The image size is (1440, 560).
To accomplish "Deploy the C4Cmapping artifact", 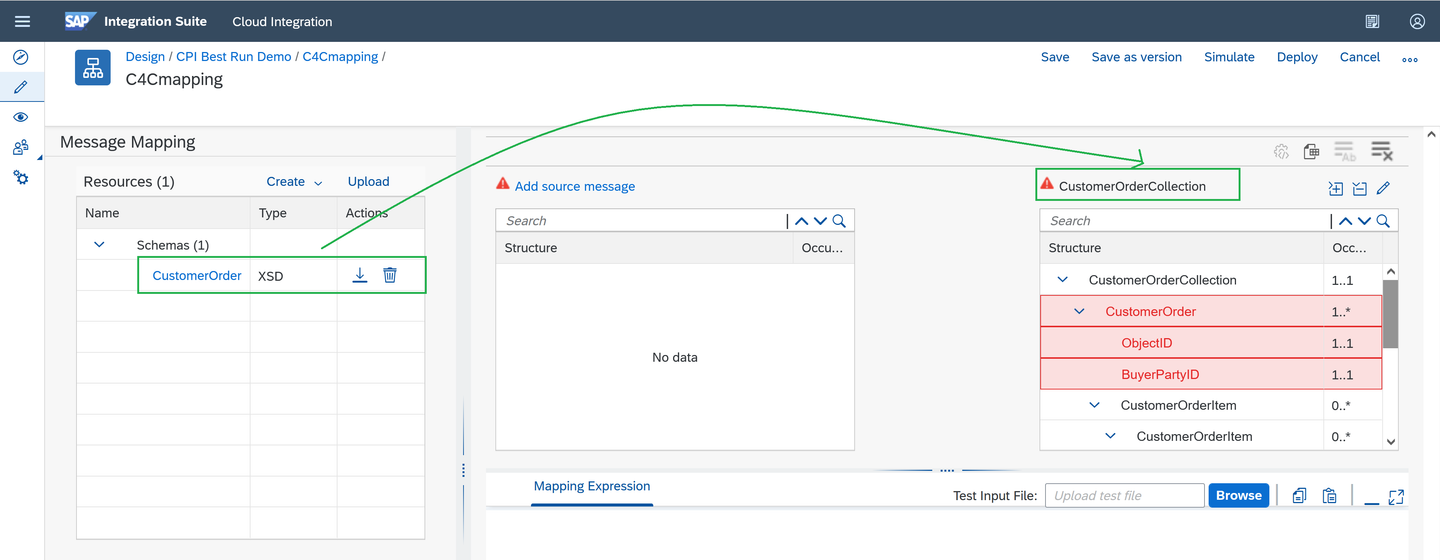I will coord(1297,57).
